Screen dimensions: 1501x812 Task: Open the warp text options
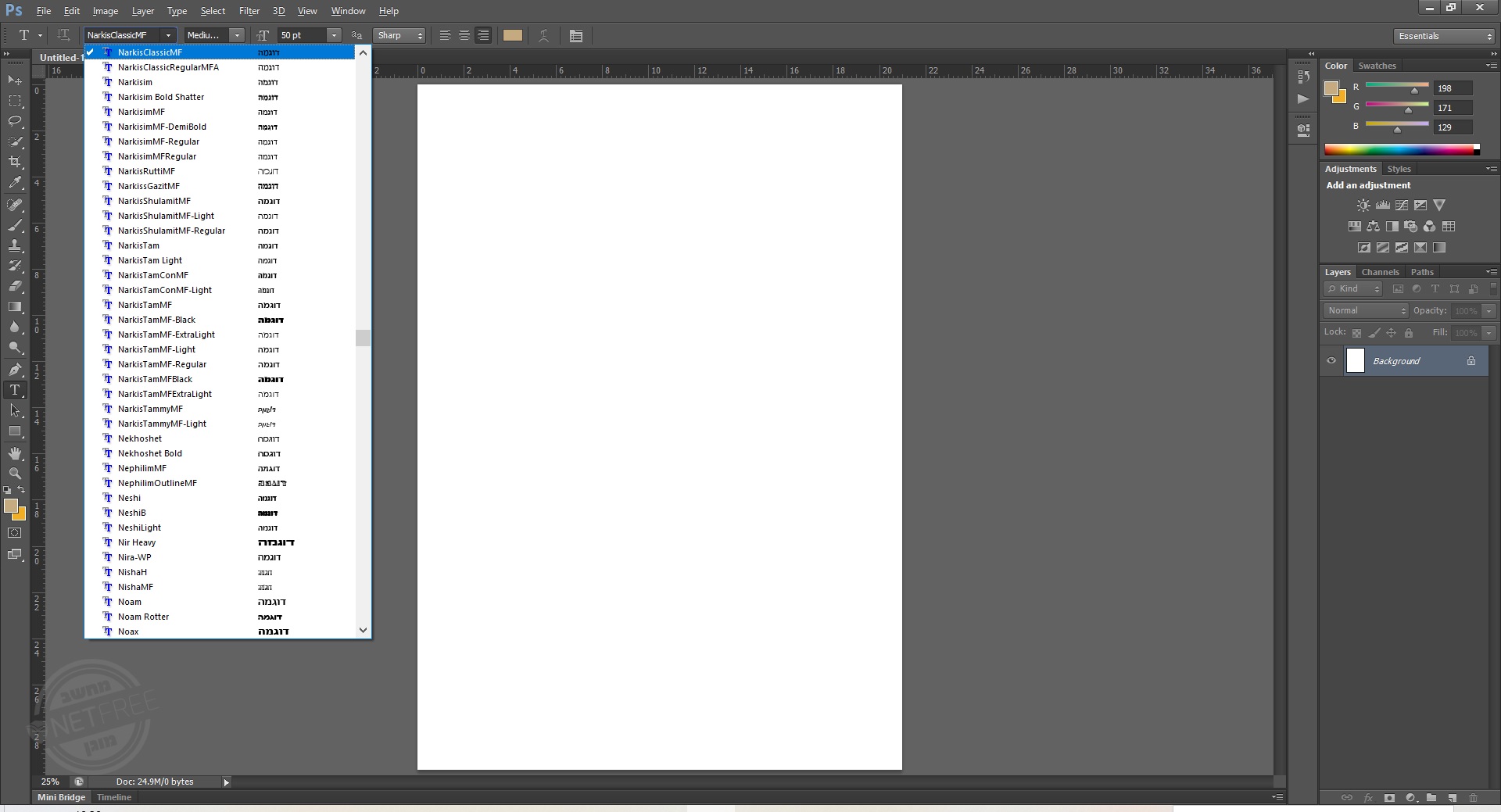[543, 36]
